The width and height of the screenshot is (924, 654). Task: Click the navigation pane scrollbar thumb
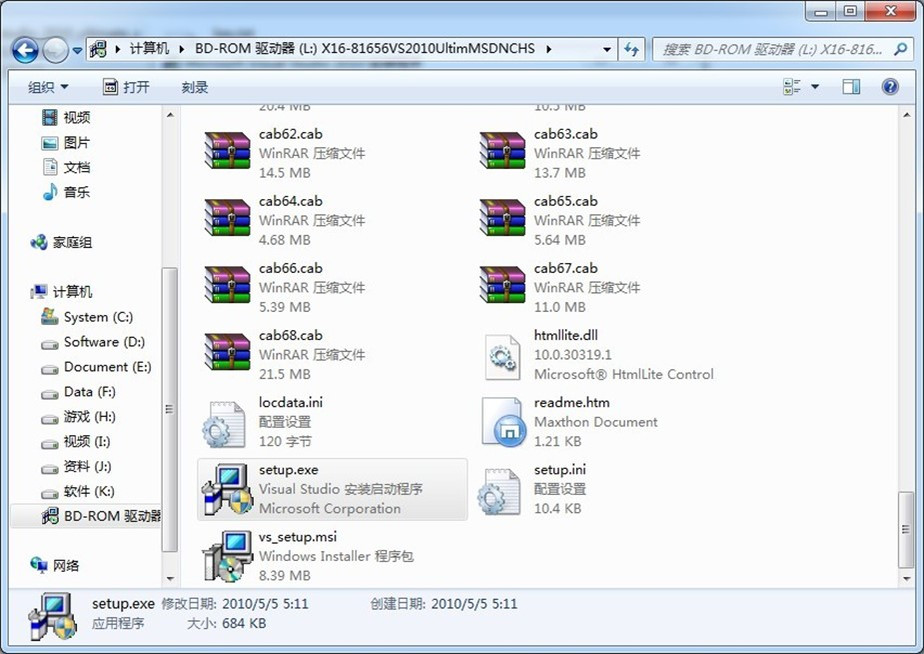click(x=170, y=409)
